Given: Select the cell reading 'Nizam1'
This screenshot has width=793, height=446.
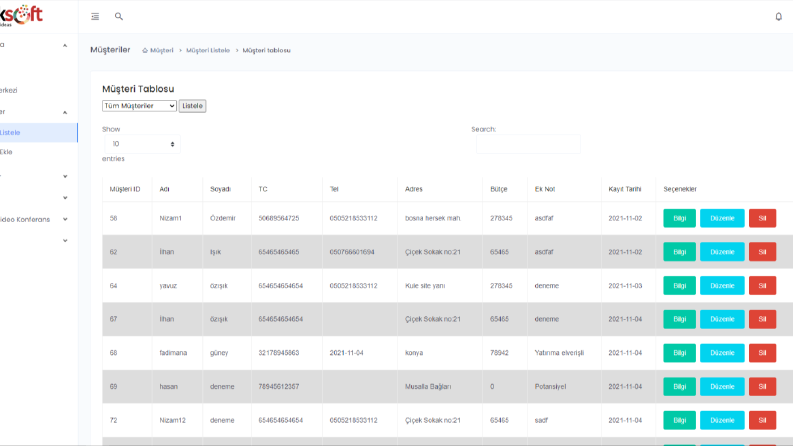Looking at the screenshot, I should pos(170,218).
